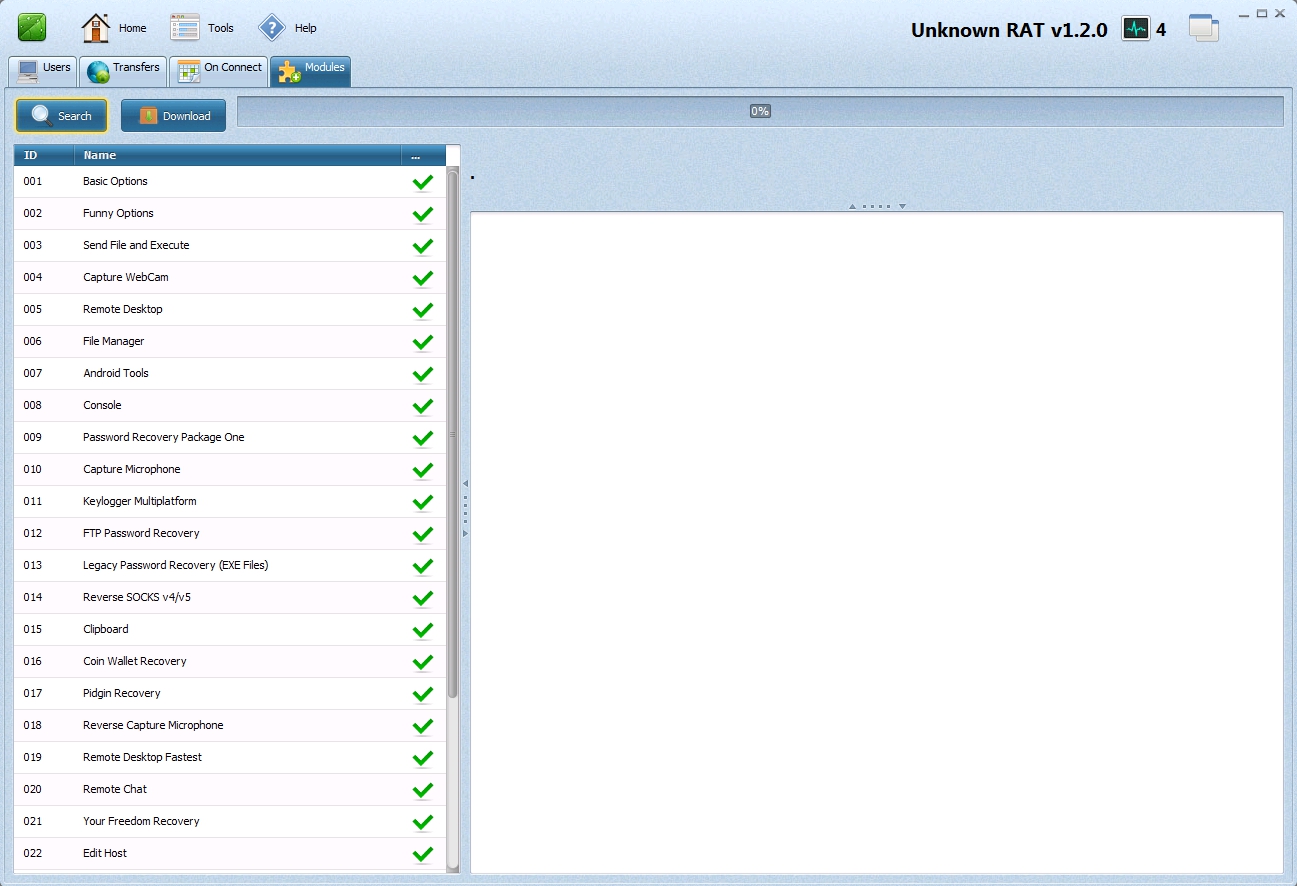The height and width of the screenshot is (886, 1297).
Task: Click the down arrow on the horizontal splitter
Action: 902,207
